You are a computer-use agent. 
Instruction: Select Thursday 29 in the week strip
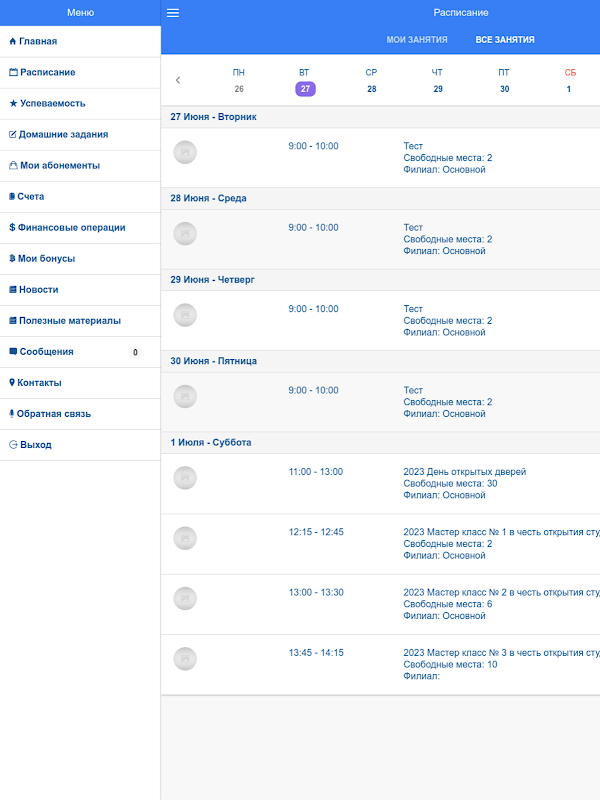click(437, 88)
